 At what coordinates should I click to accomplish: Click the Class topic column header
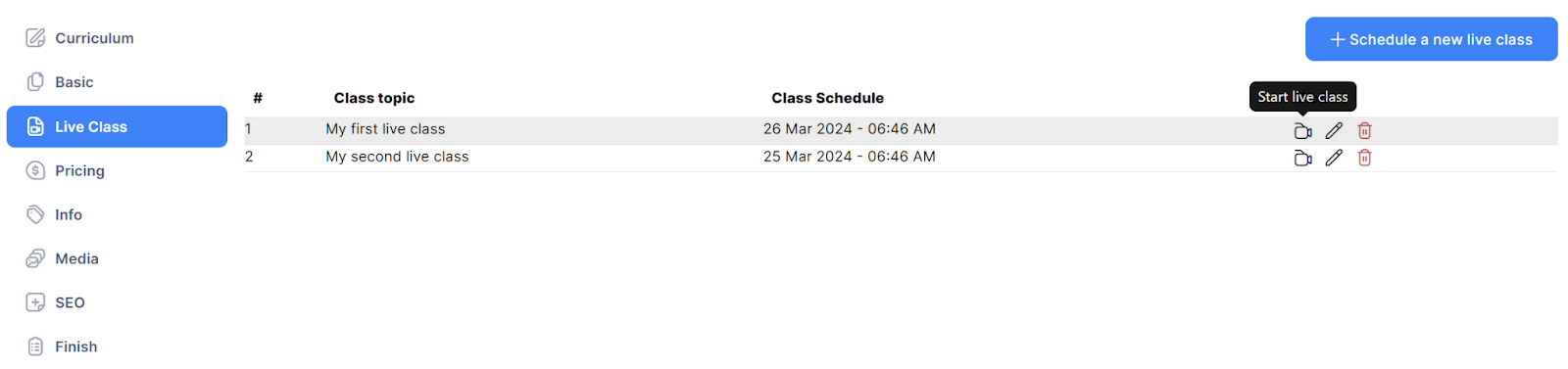click(x=374, y=98)
